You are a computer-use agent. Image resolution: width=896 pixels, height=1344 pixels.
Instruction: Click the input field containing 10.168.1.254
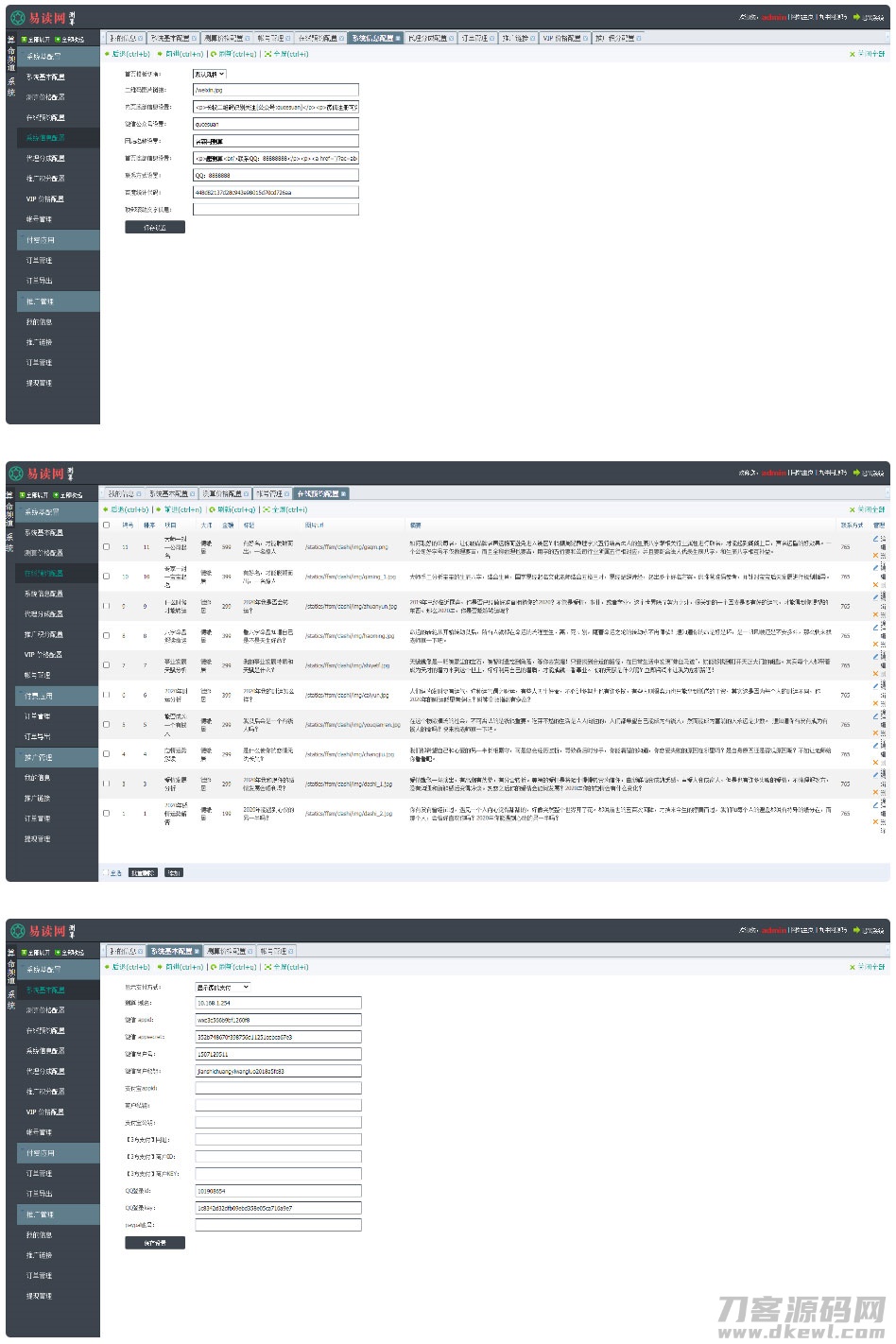click(278, 1003)
